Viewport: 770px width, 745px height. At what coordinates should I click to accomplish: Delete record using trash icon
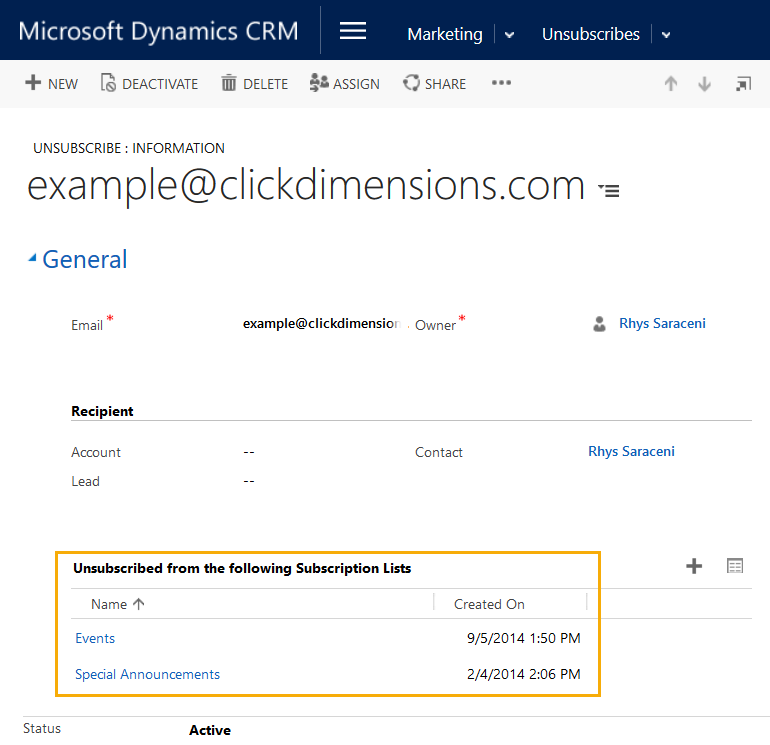pyautogui.click(x=229, y=83)
